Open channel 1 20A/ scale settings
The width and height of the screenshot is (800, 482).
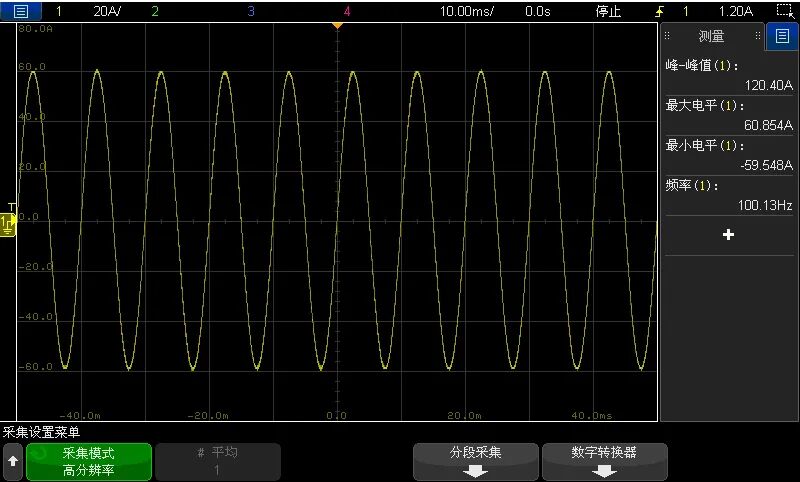coord(106,12)
